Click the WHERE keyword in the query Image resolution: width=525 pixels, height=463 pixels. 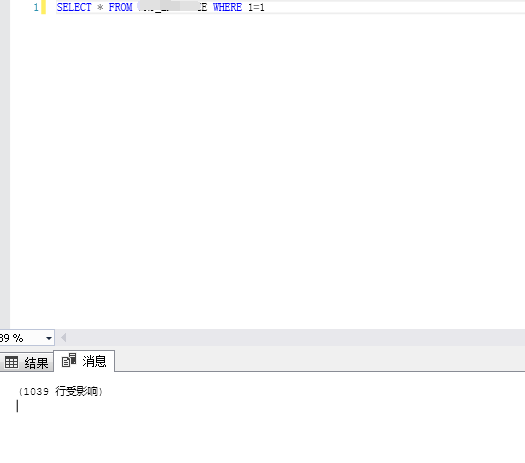point(227,7)
